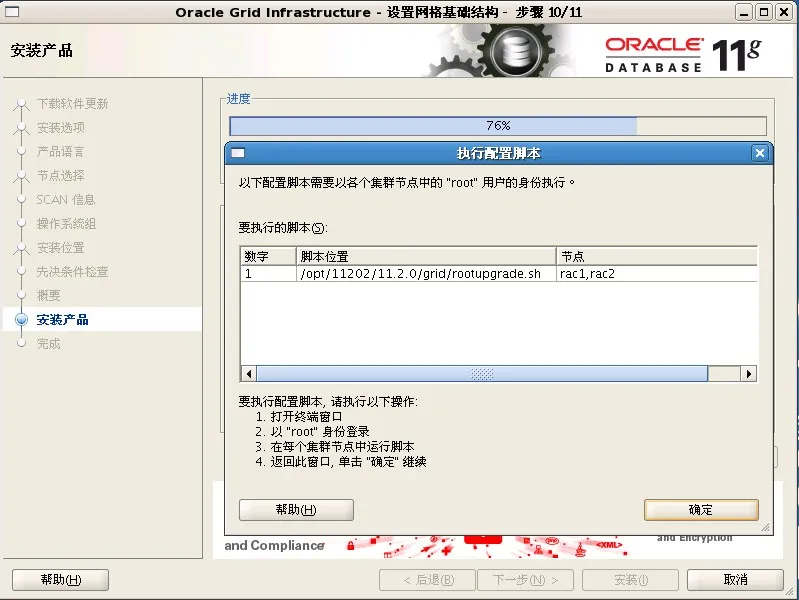Click the gear and database banner graphic

point(504,50)
